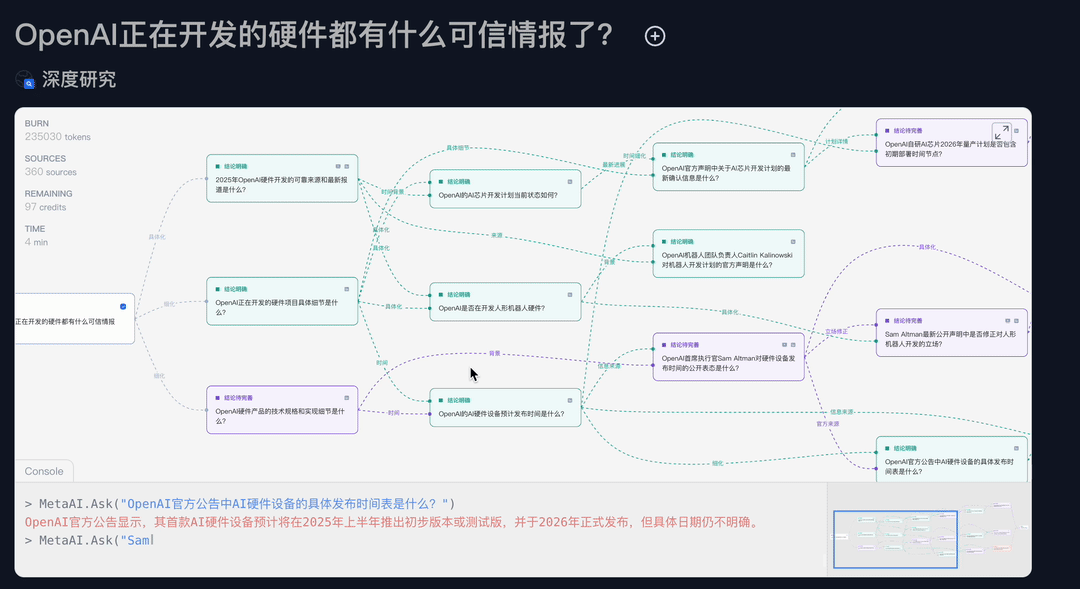Expand the graph with the fullscreen arrows icon
1080x589 pixels.
(1001, 132)
